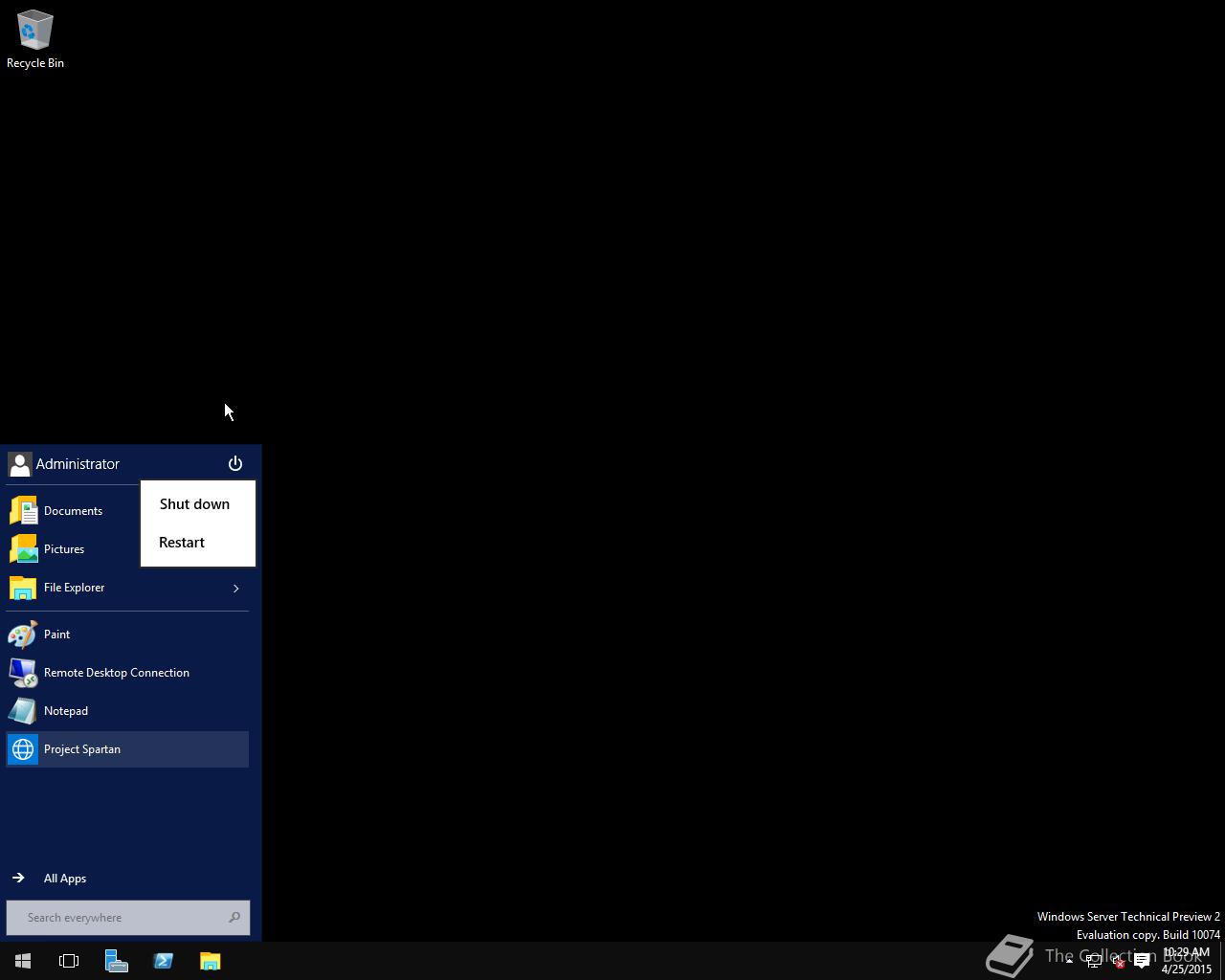Launch Notepad from the Start menu
1225x980 pixels.
(127, 711)
